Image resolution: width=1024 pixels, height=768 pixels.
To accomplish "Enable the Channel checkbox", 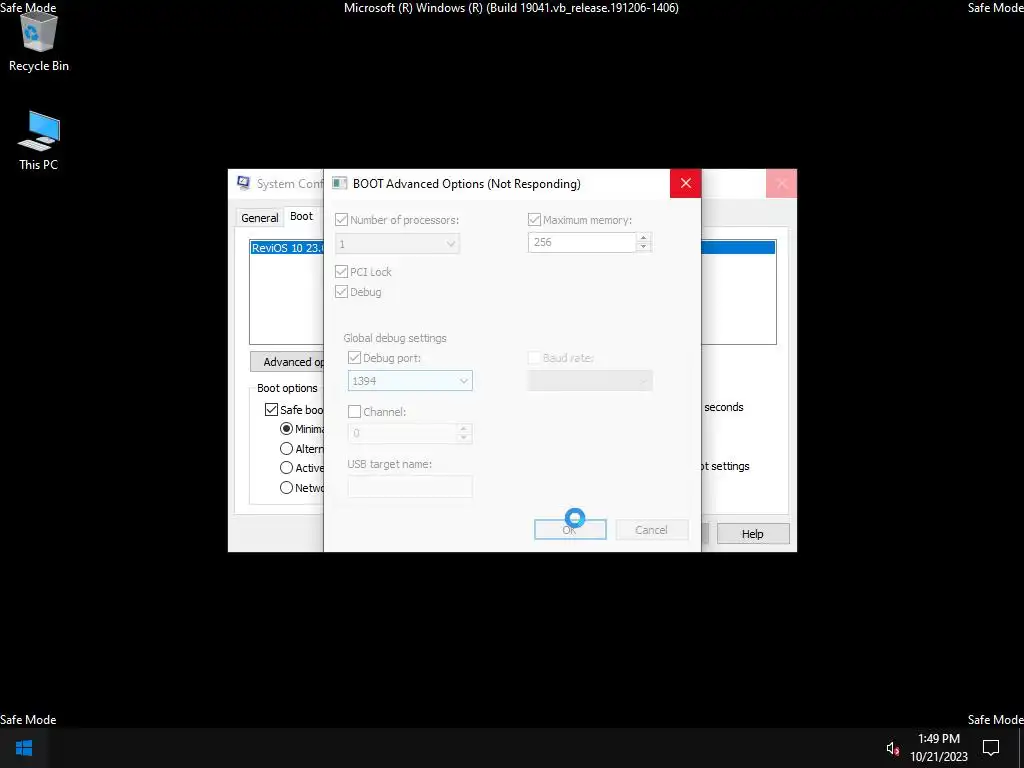I will [x=354, y=411].
